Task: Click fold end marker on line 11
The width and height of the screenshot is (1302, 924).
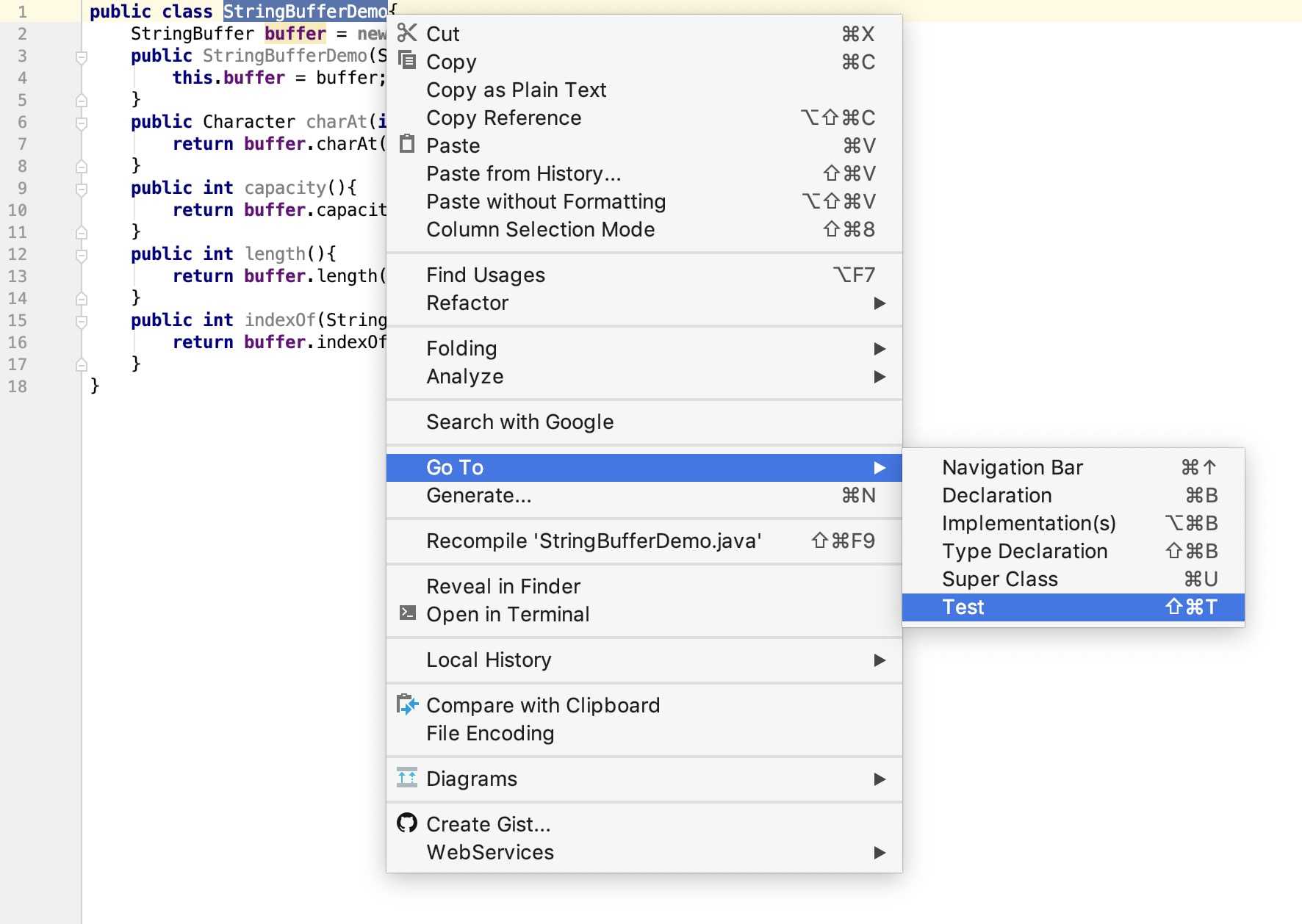Action: coord(82,232)
